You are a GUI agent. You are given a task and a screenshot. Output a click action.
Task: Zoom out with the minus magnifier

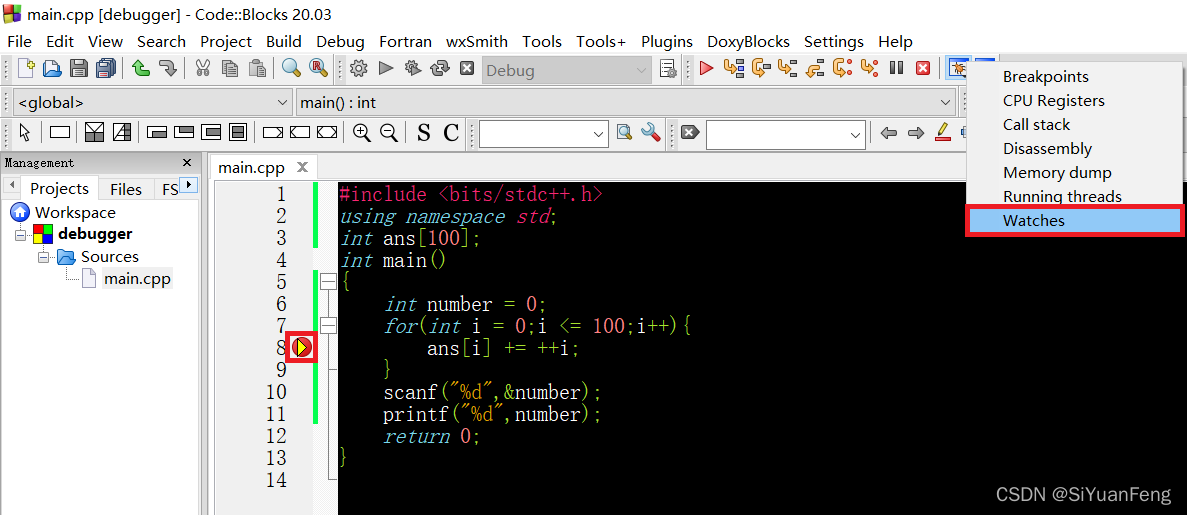click(389, 133)
